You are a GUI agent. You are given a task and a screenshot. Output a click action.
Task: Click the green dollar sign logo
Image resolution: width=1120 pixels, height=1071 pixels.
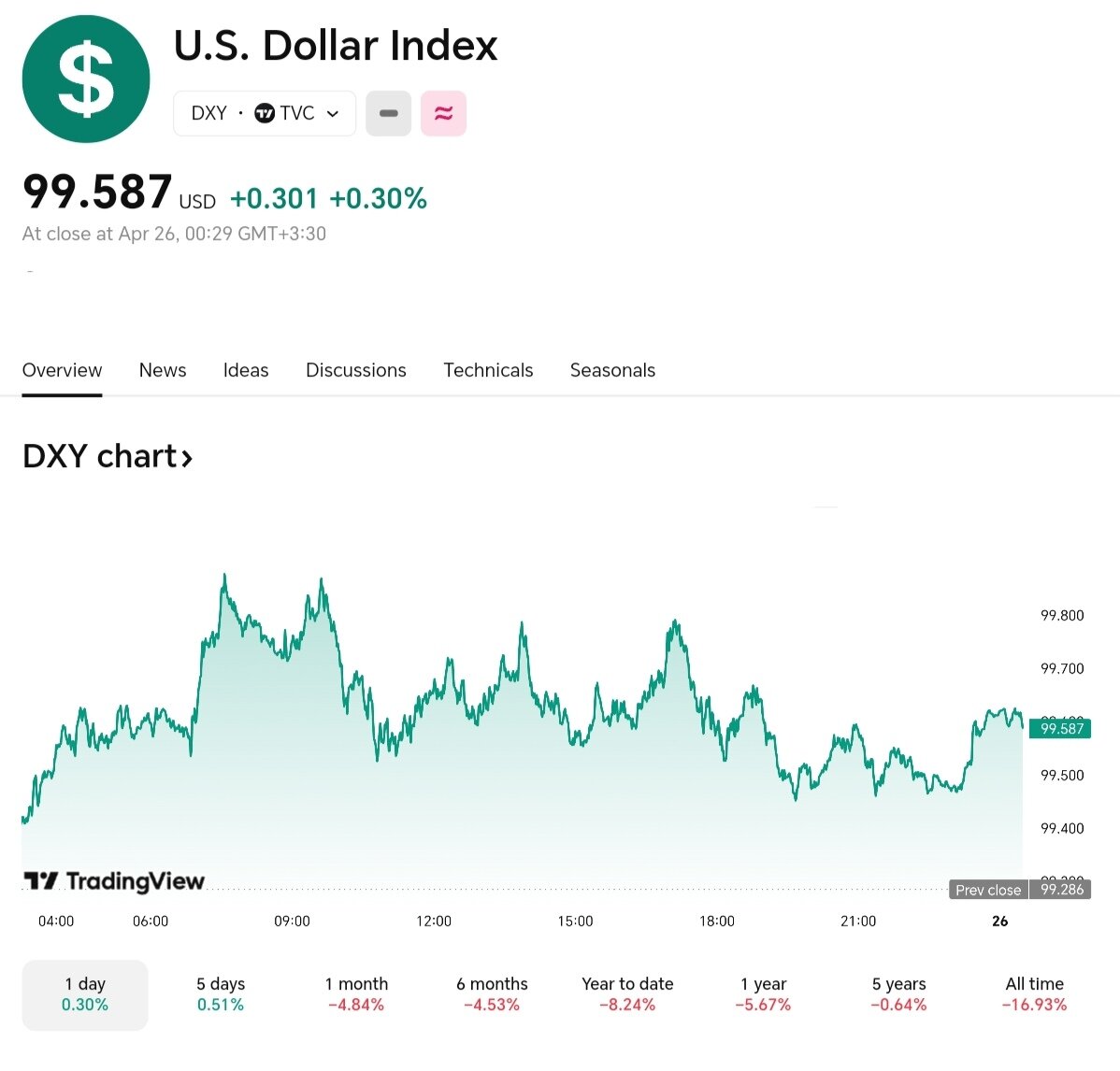tap(86, 79)
